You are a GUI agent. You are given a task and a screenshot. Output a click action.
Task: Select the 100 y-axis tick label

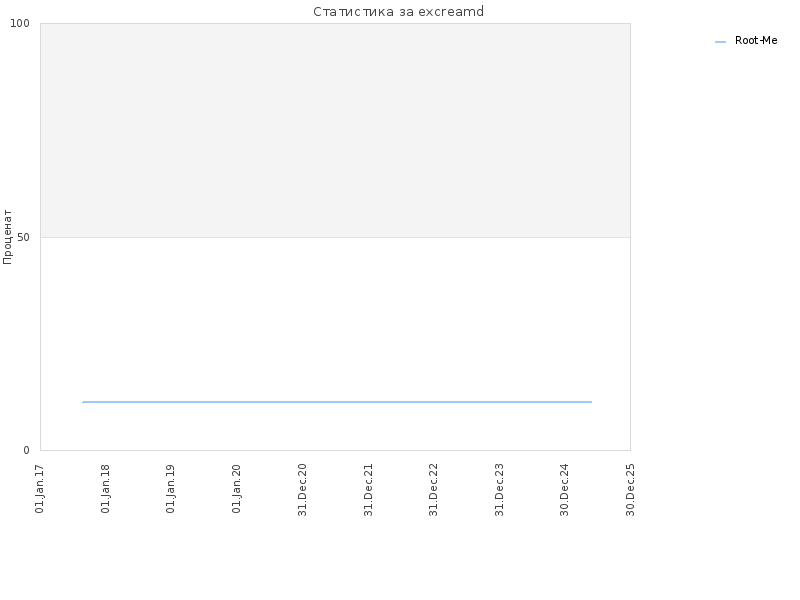tap(20, 23)
